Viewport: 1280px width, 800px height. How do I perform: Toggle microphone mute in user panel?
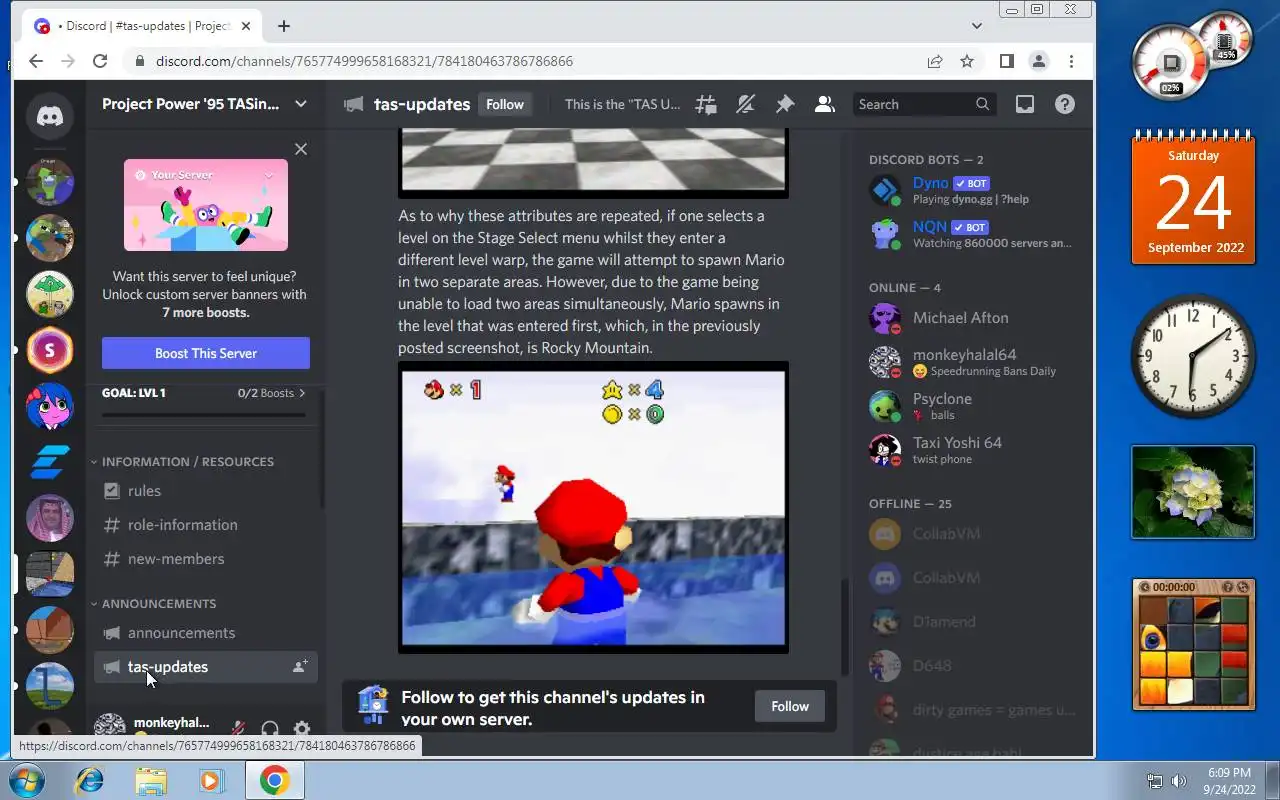tap(239, 730)
